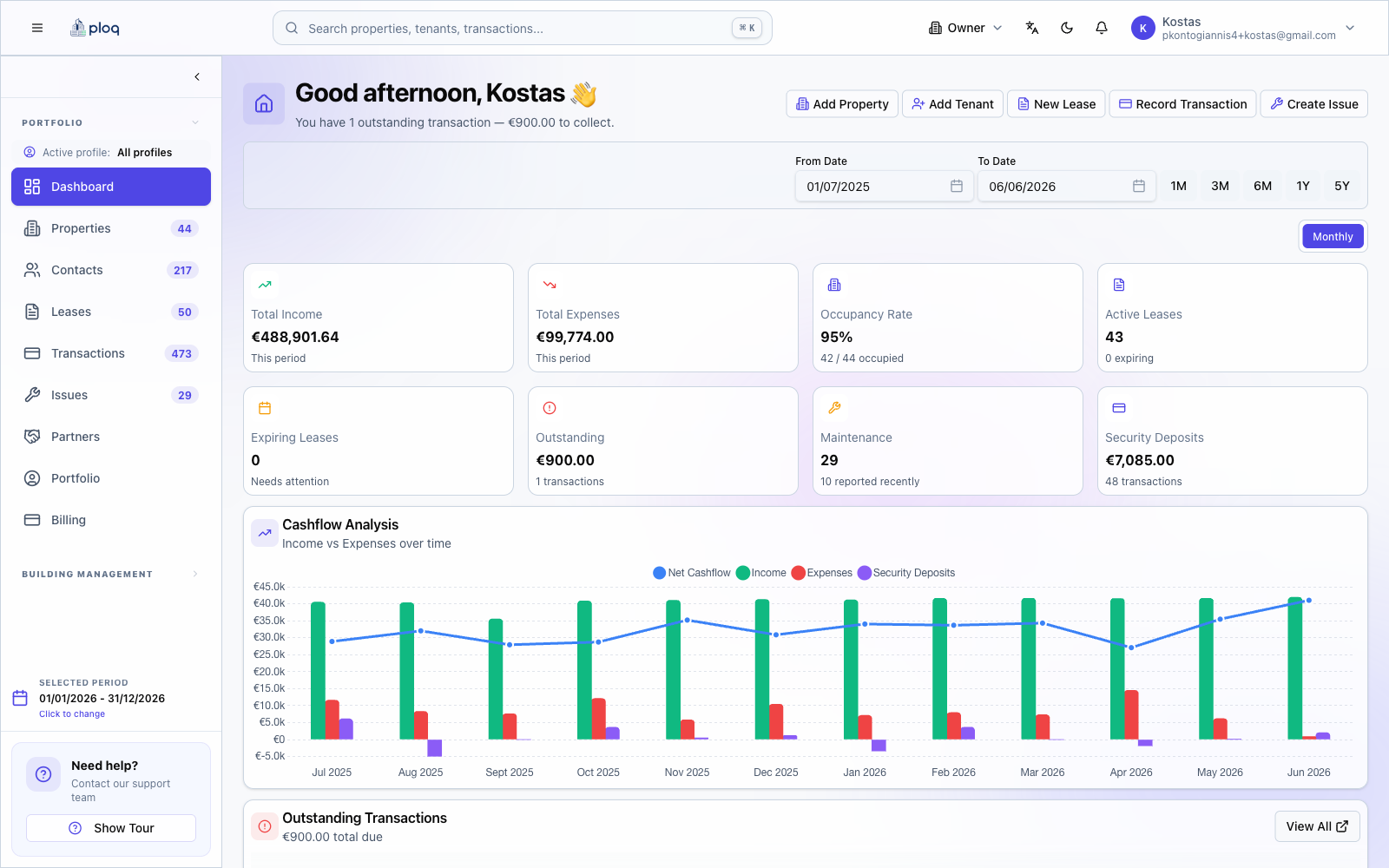The image size is (1389, 868).
Task: Open Dashboard in the sidebar
Action: [x=111, y=187]
